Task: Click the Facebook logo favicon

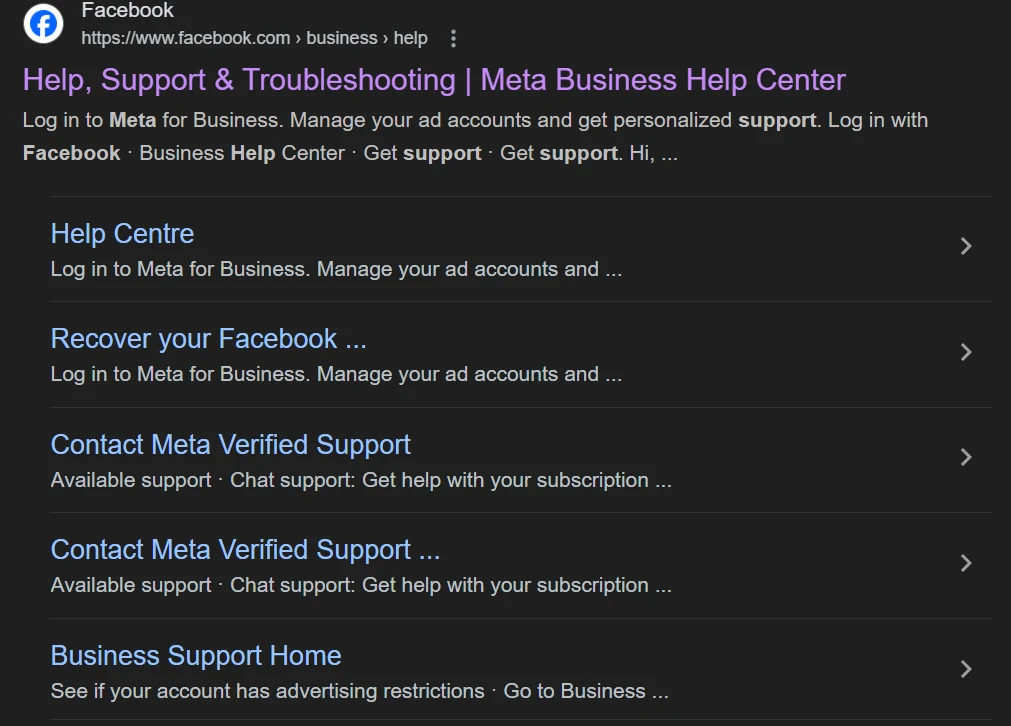Action: [43, 23]
